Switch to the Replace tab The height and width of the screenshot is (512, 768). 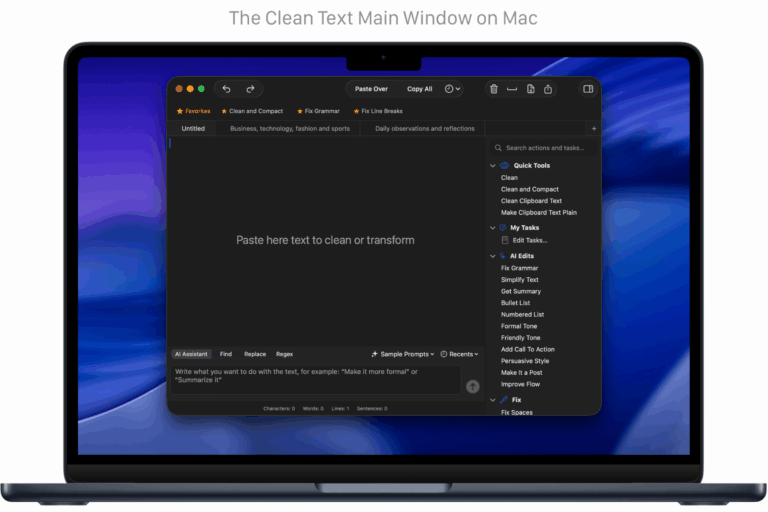pyautogui.click(x=255, y=354)
